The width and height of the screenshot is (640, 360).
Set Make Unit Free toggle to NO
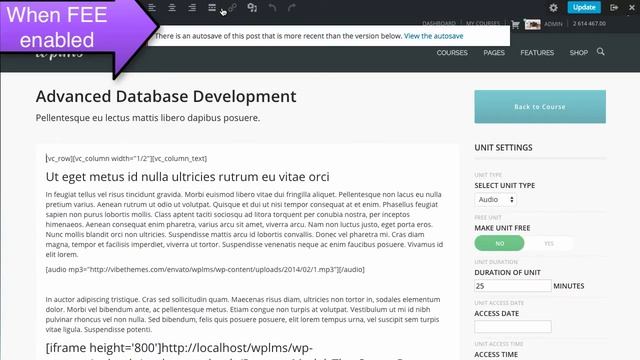tap(499, 243)
